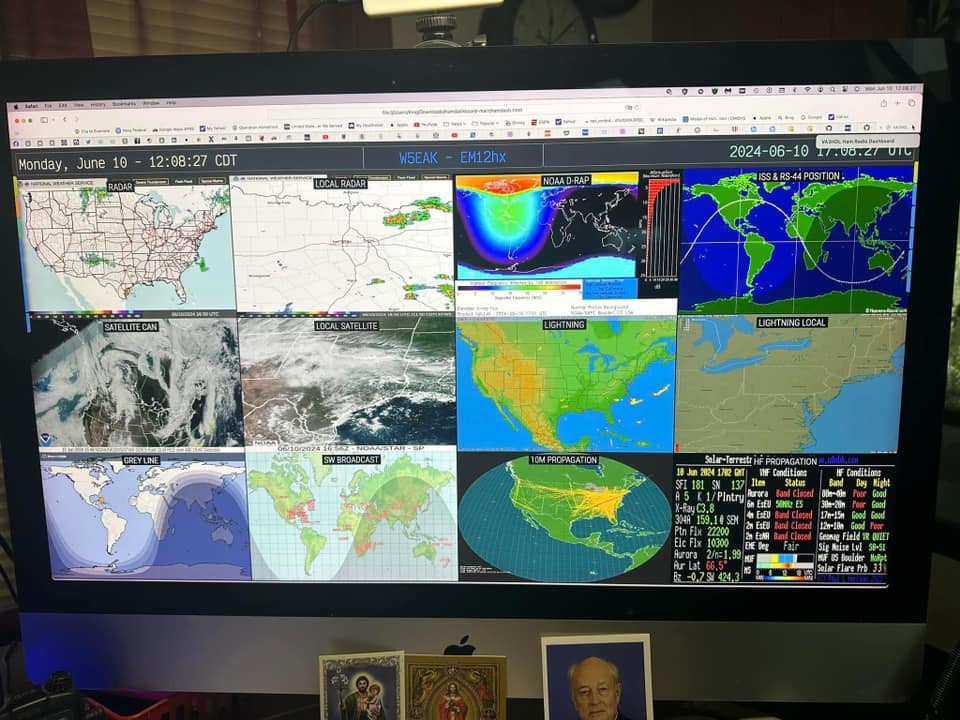960x720 pixels.
Task: Click the radar color legend bar under RADAR
Action: pyautogui.click(x=125, y=314)
